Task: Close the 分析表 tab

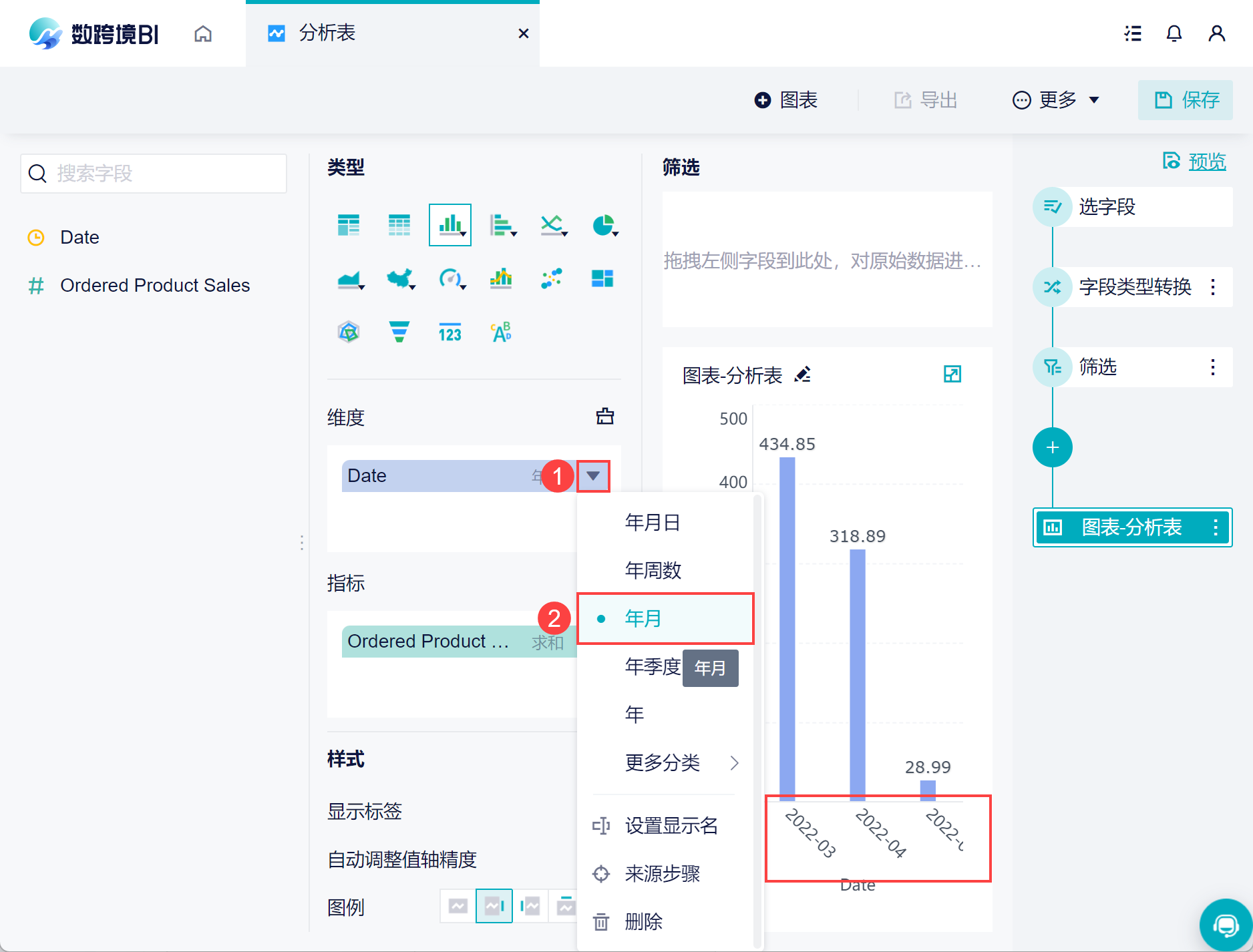Action: [x=524, y=33]
